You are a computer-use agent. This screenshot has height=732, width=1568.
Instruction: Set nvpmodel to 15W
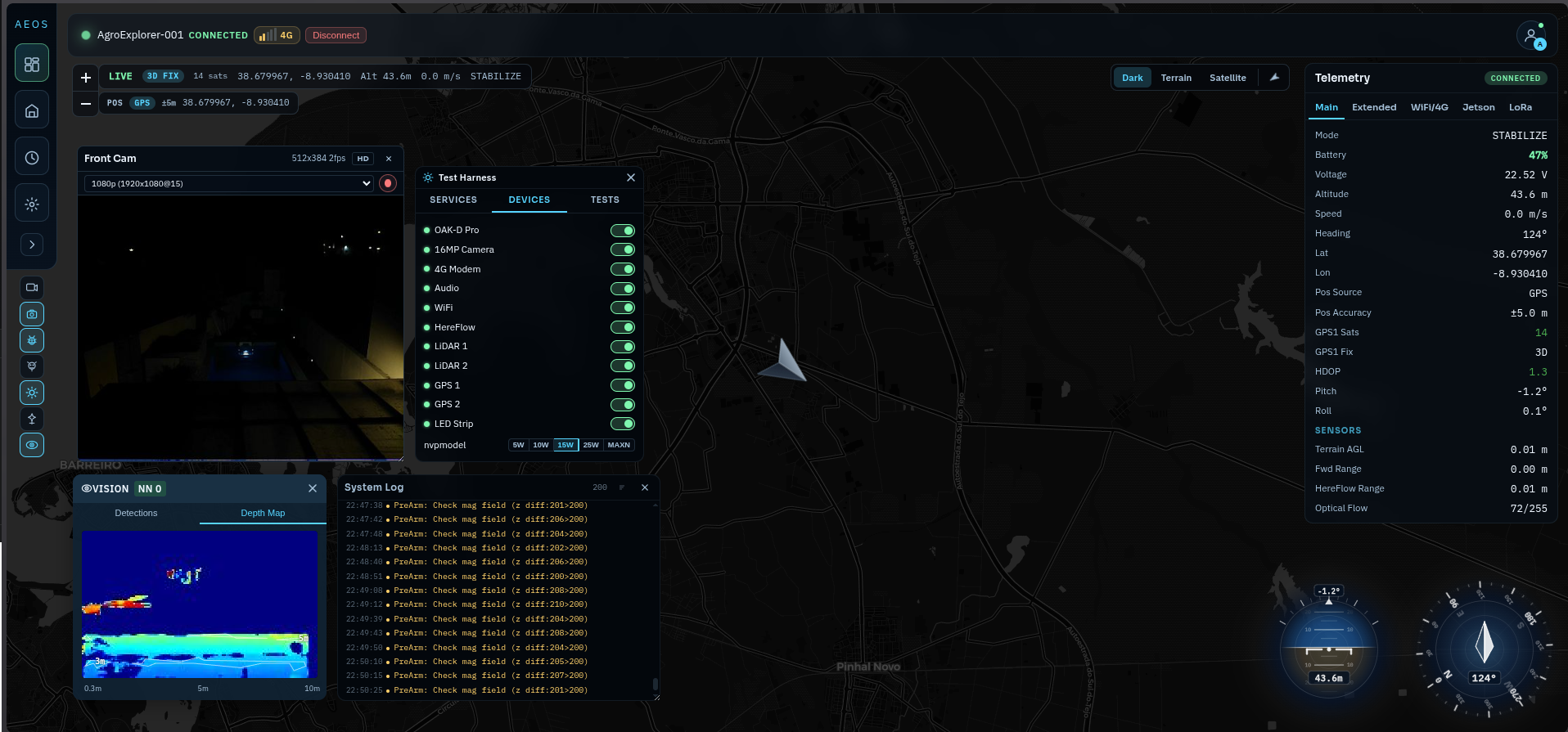click(565, 445)
